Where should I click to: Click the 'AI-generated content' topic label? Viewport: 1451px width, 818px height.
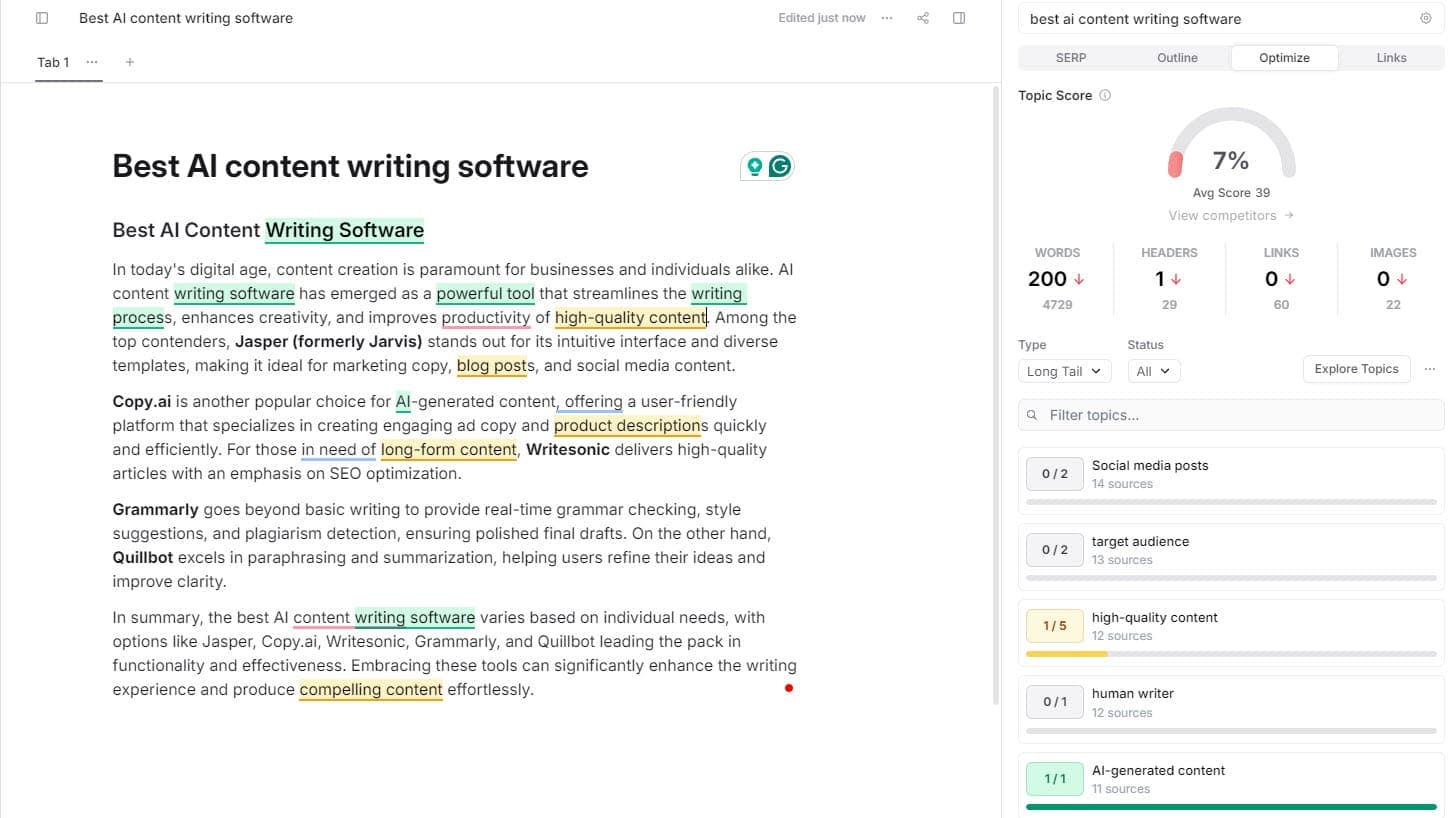click(1158, 770)
